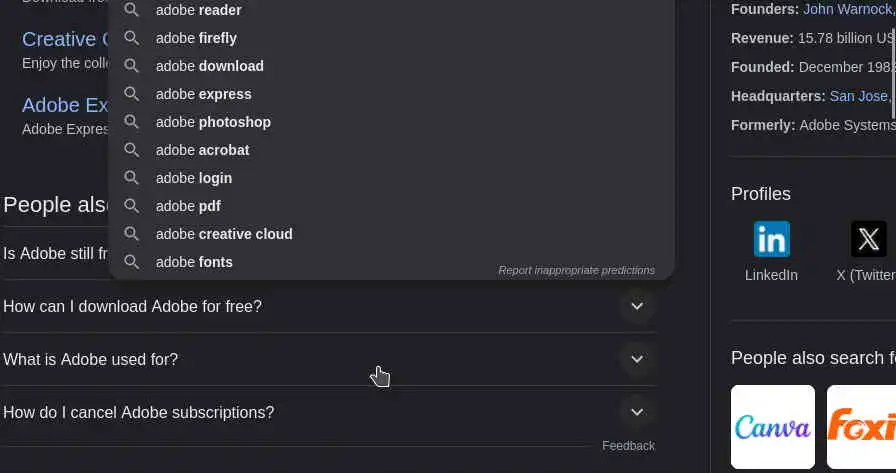Screen dimensions: 896x473
Task: Expand "How do I cancel Adobe subscriptions?" question
Action: (637, 412)
